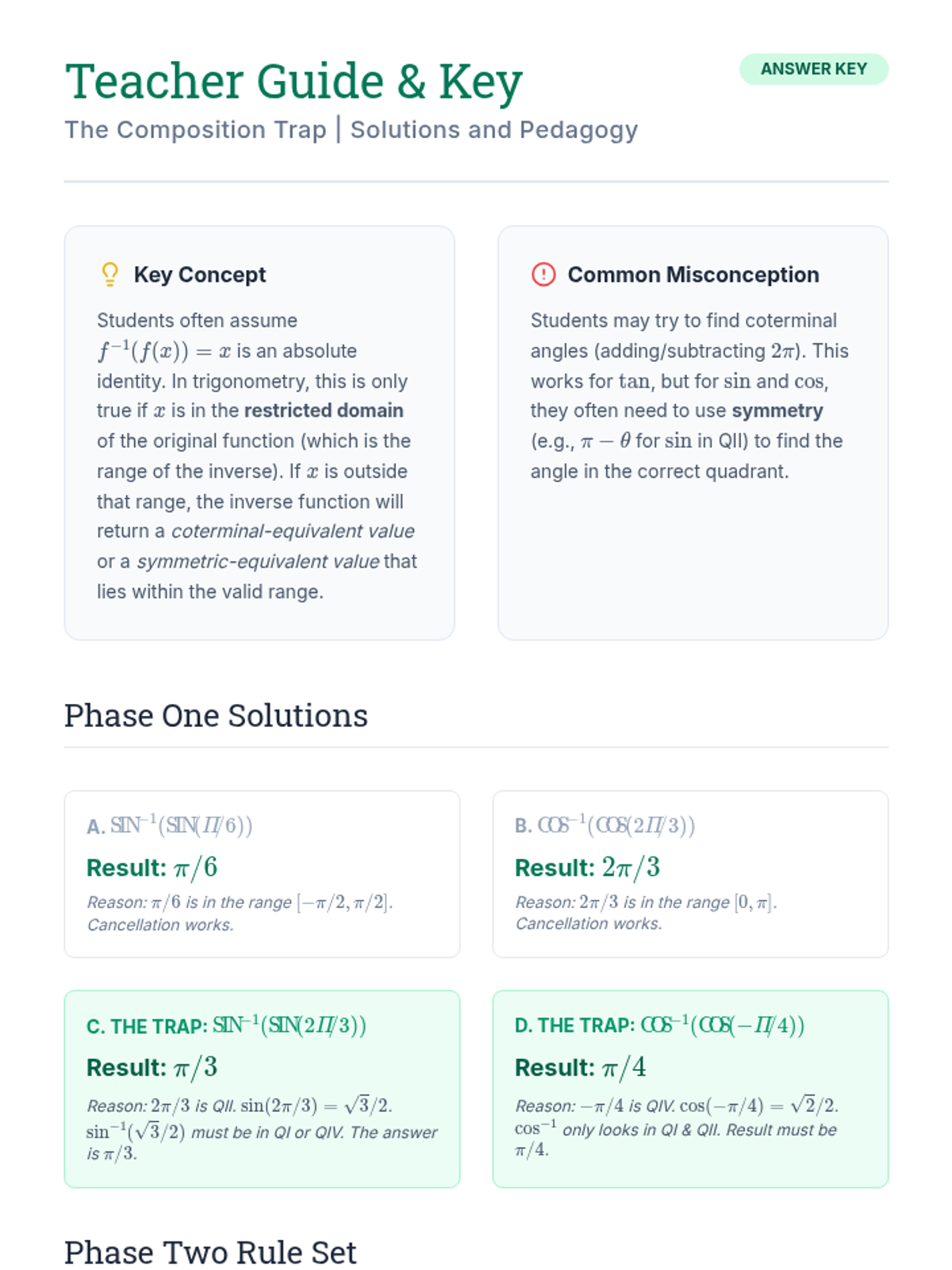The height and width of the screenshot is (1270, 952).
Task: Click the 'D. THE TRAP' card title
Action: [x=659, y=1026]
